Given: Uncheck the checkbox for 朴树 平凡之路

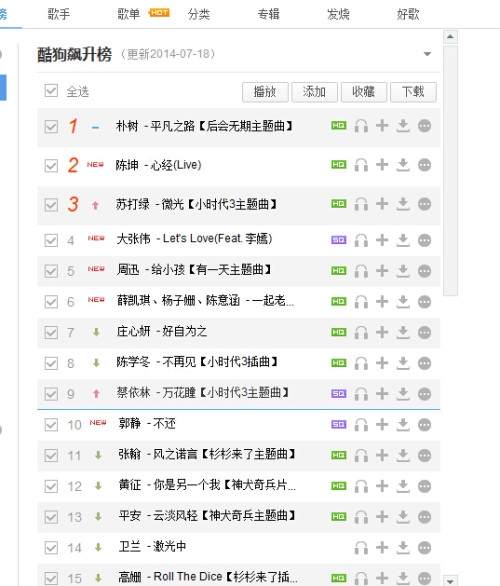Looking at the screenshot, I should (x=51, y=126).
